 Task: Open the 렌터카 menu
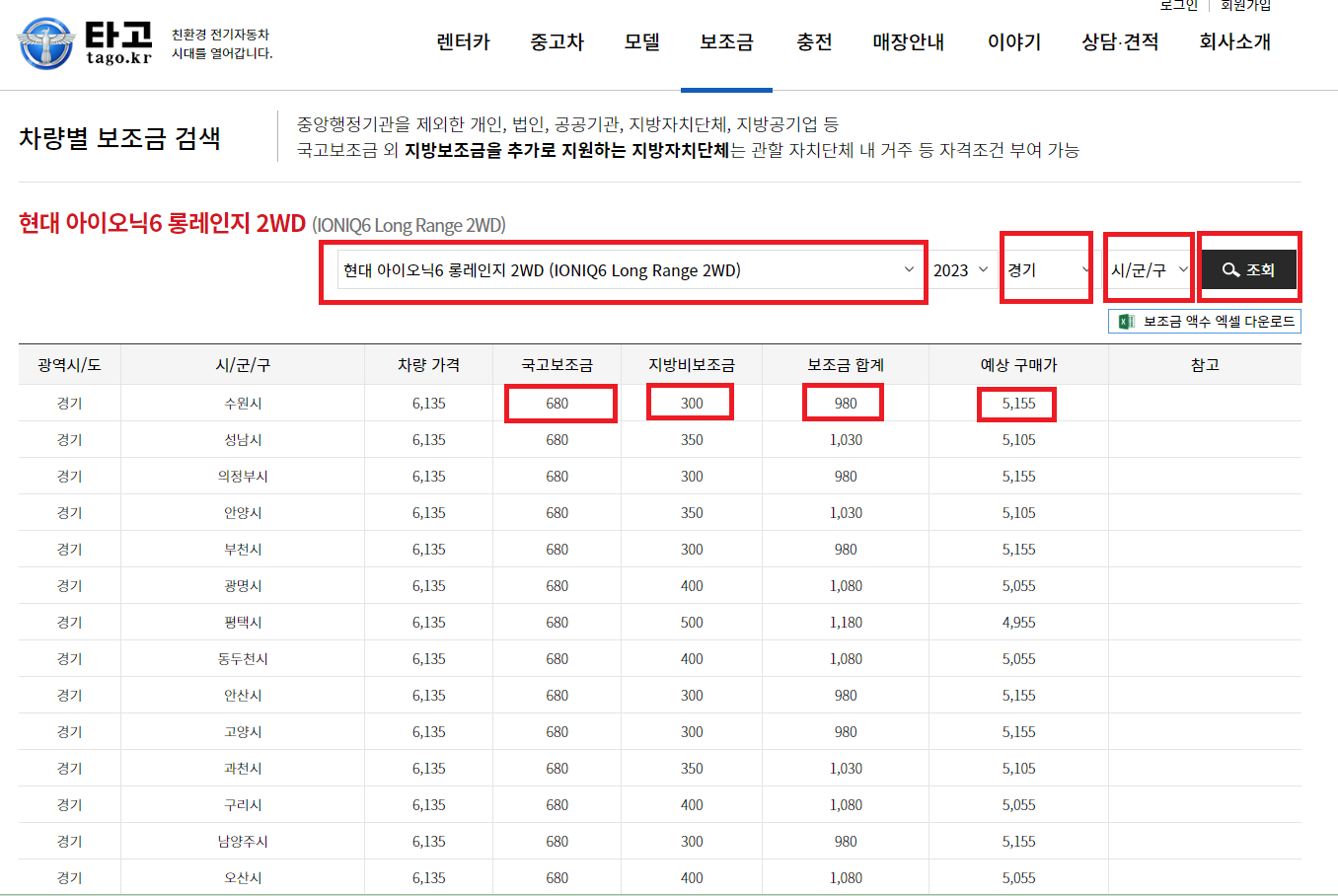coord(463,42)
